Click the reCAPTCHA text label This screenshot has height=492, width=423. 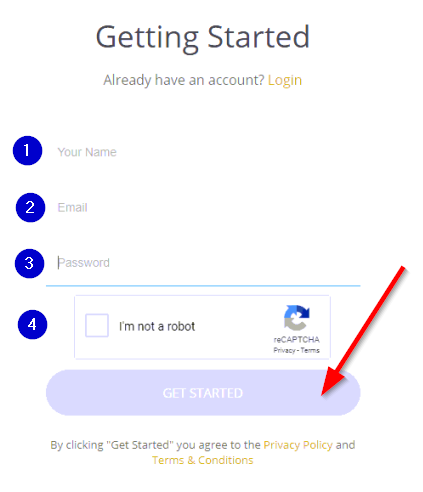[x=297, y=340]
